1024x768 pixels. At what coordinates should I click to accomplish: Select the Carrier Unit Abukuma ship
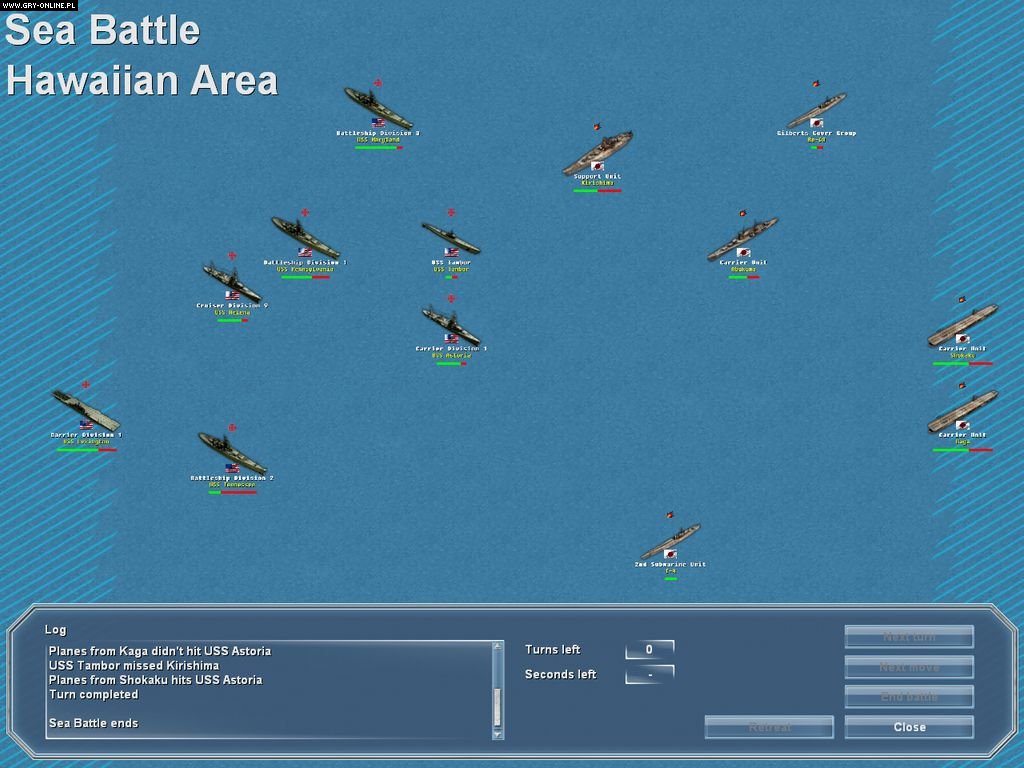pyautogui.click(x=745, y=240)
